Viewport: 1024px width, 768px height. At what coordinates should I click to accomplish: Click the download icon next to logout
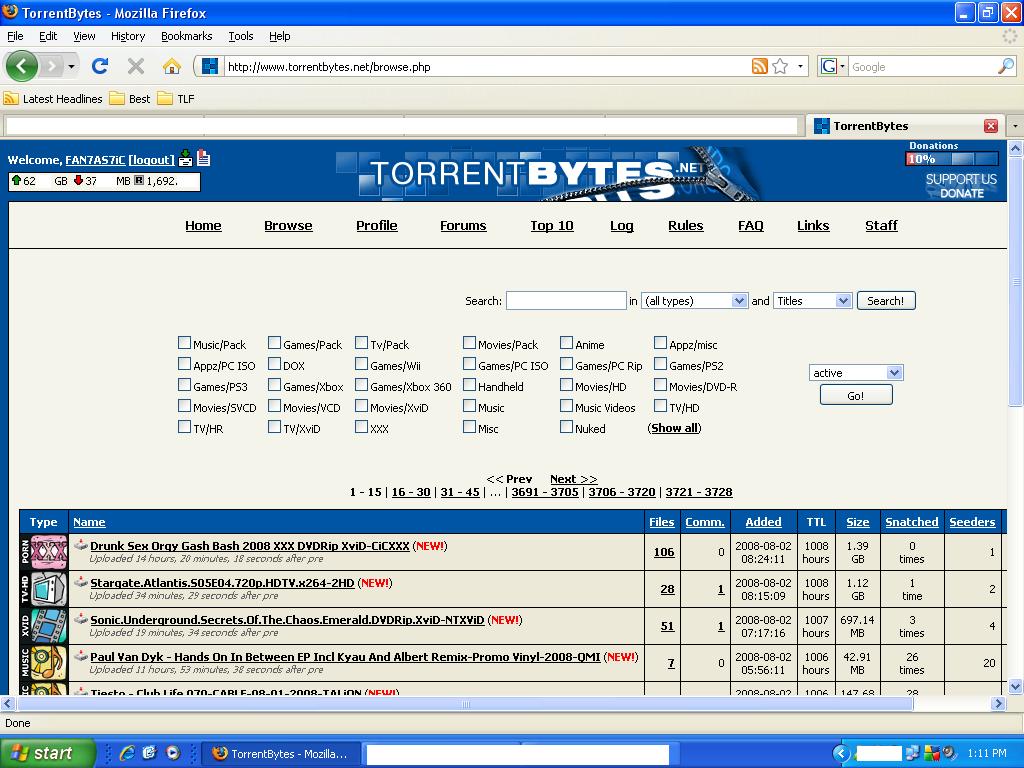[186, 158]
